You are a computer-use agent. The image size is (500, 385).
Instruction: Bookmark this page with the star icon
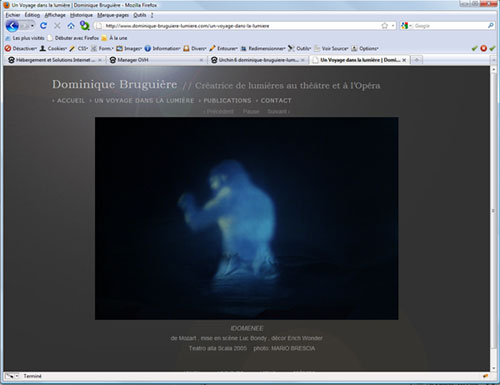click(x=385, y=26)
